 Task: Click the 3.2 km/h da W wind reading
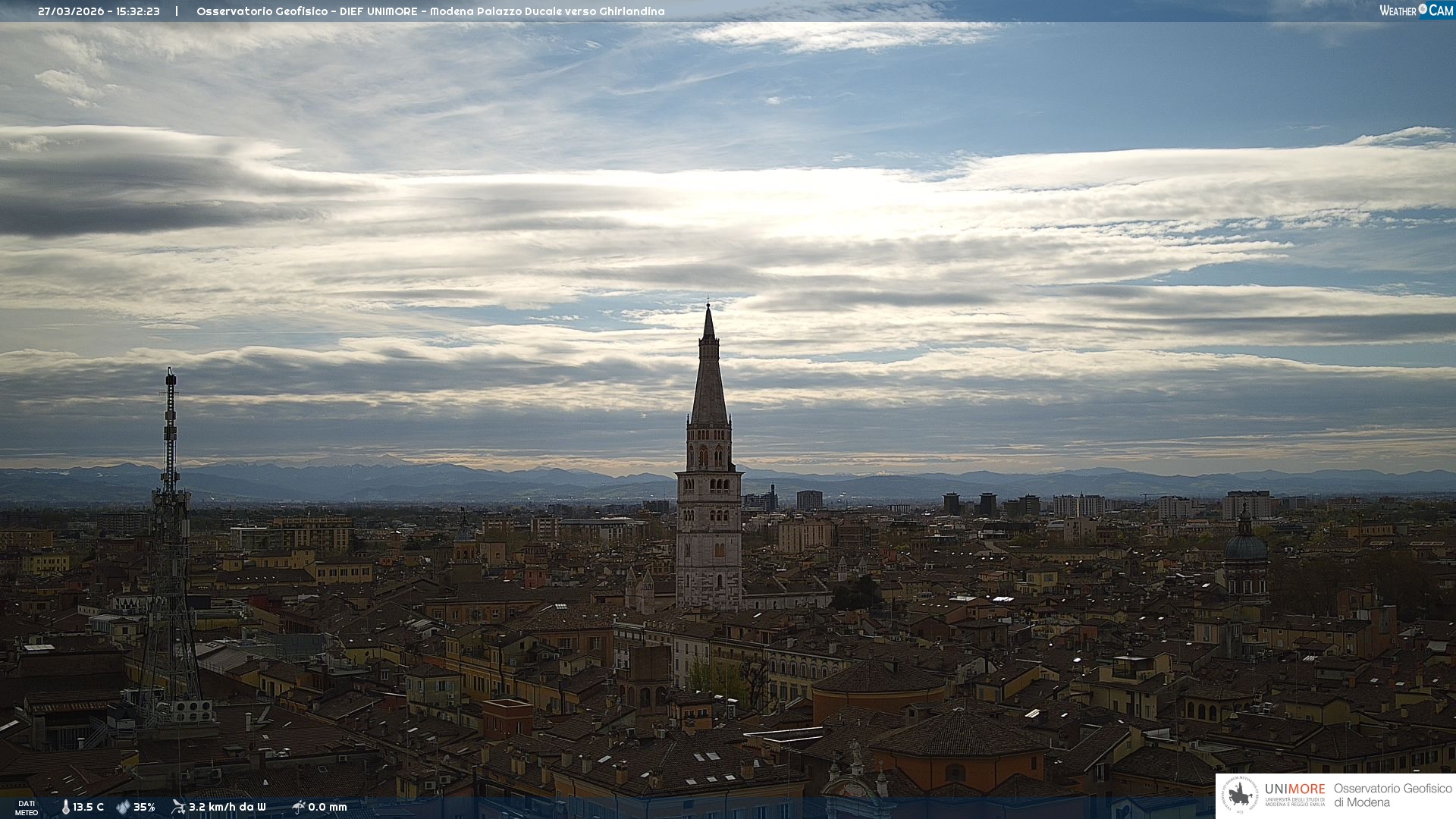tap(227, 807)
